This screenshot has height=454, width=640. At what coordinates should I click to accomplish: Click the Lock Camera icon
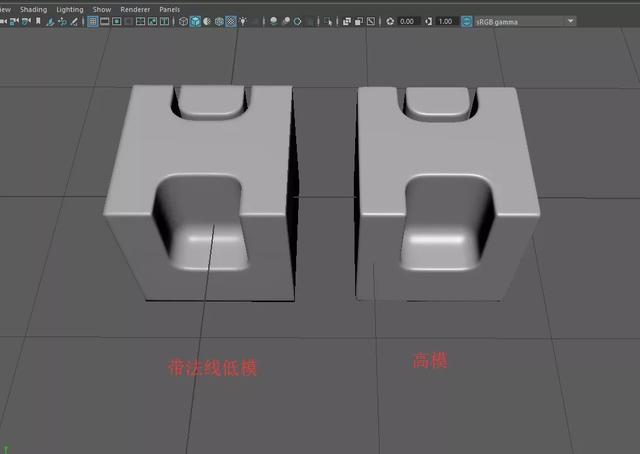(x=14, y=21)
